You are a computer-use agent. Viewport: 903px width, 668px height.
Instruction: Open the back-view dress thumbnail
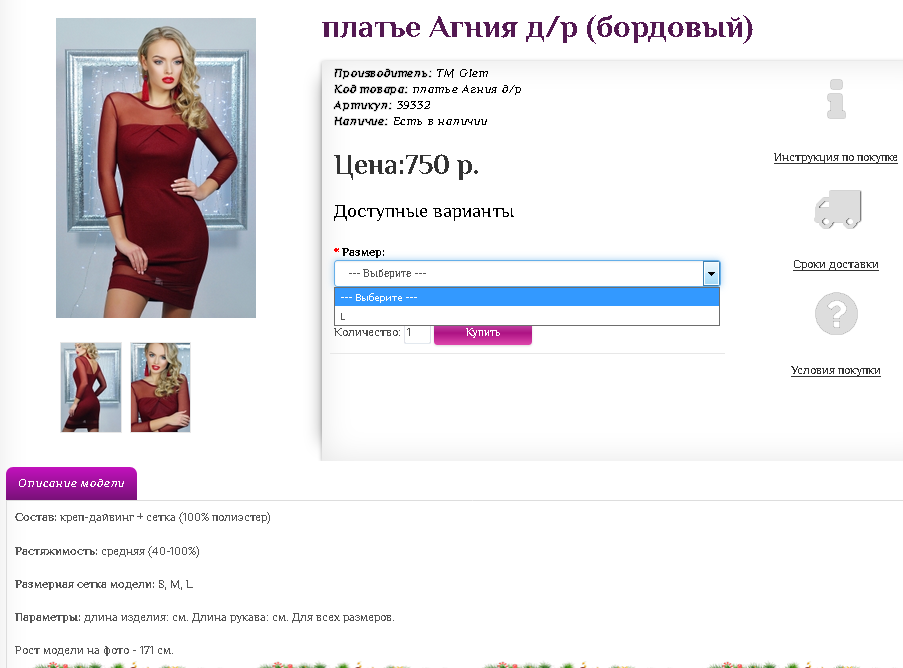click(x=90, y=387)
